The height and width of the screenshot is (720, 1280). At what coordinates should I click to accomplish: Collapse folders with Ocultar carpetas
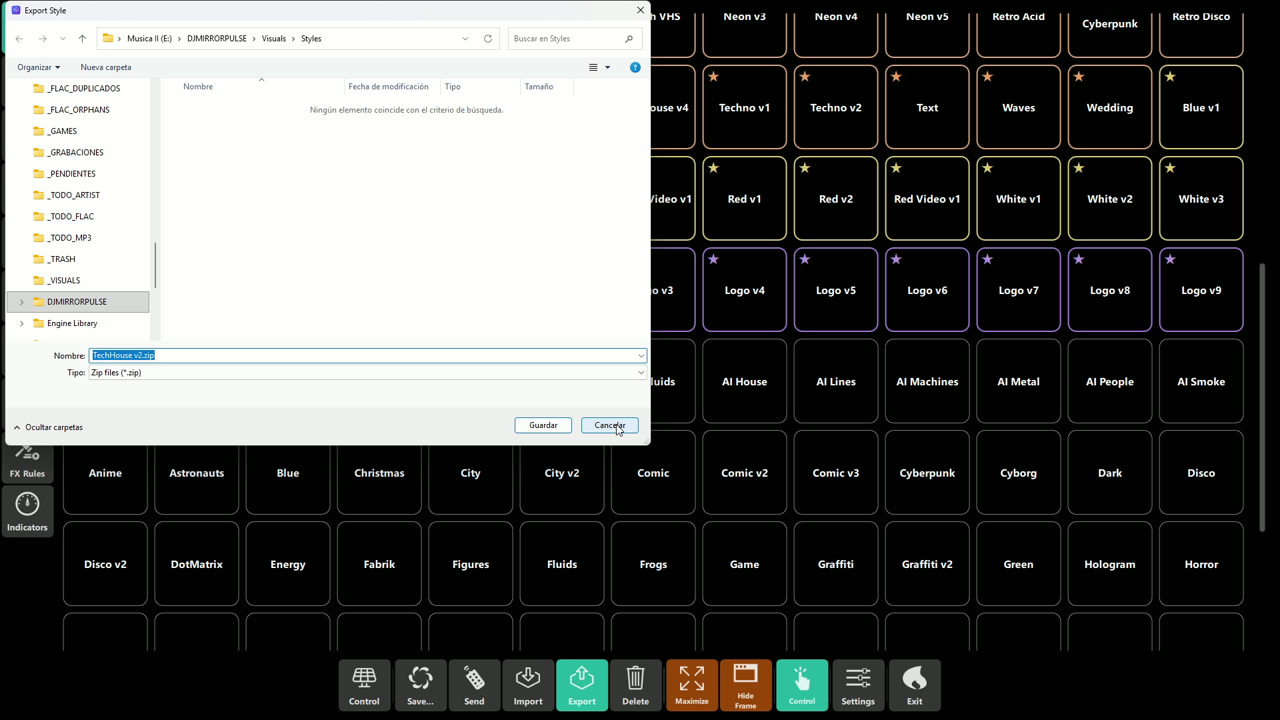[48, 427]
